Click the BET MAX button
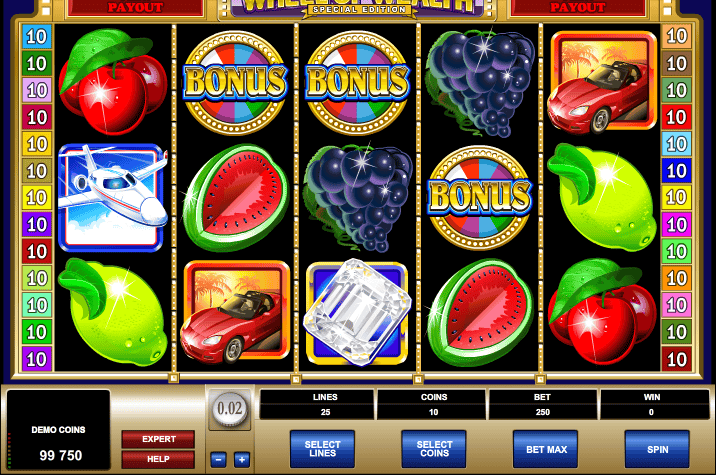This screenshot has width=716, height=475. (x=546, y=449)
